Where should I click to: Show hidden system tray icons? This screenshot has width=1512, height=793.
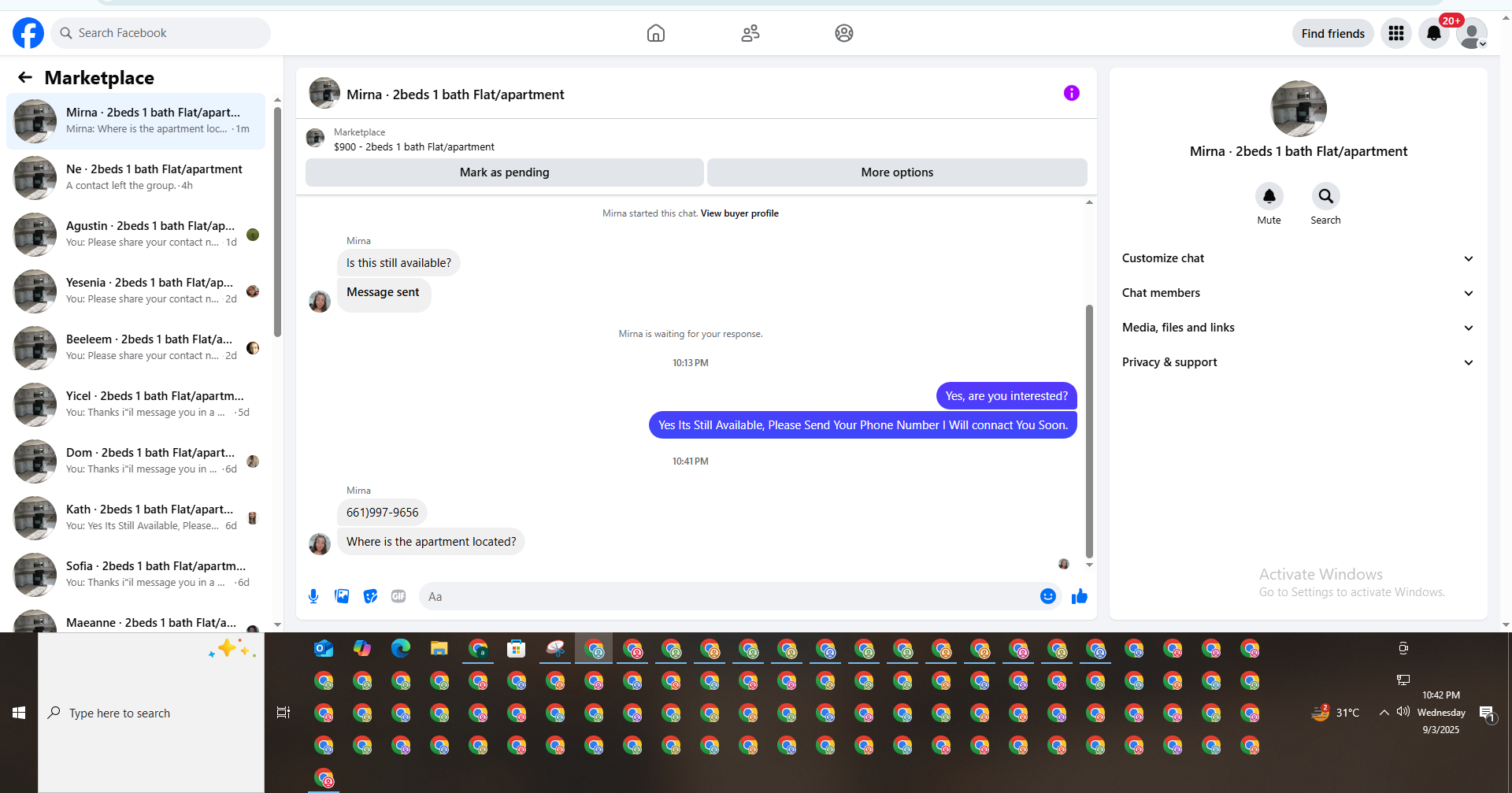point(1384,713)
